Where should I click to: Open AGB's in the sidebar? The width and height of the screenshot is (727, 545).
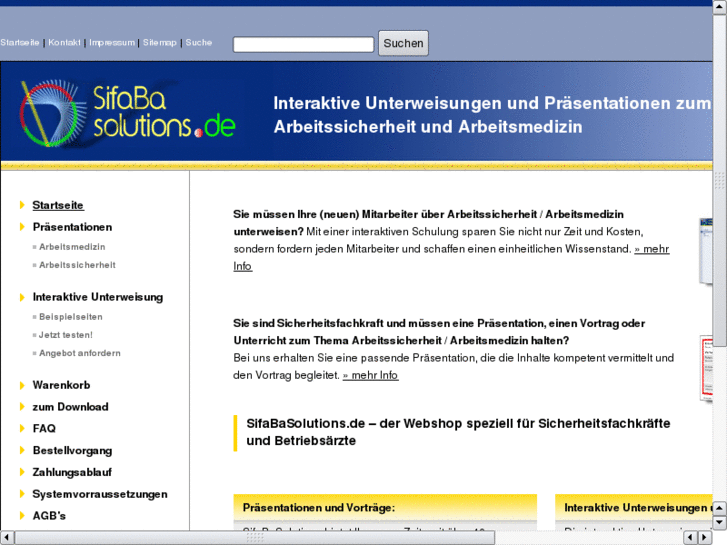click(49, 516)
